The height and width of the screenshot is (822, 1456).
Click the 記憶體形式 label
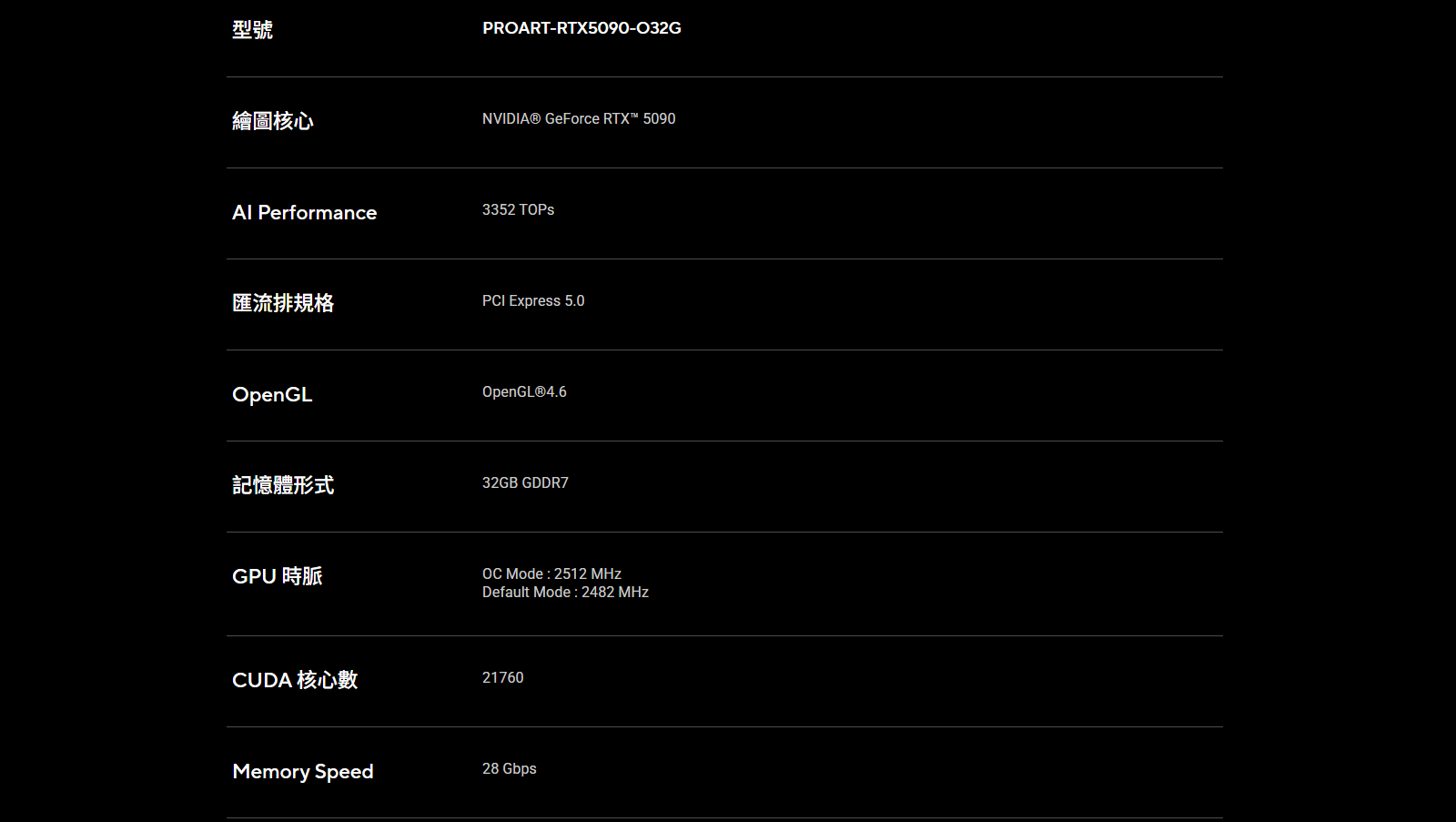pos(283,485)
